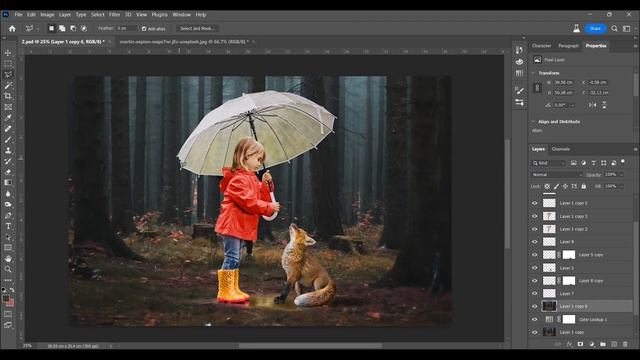Select the Rectangle shape tool
The image size is (640, 360).
click(x=8, y=248)
